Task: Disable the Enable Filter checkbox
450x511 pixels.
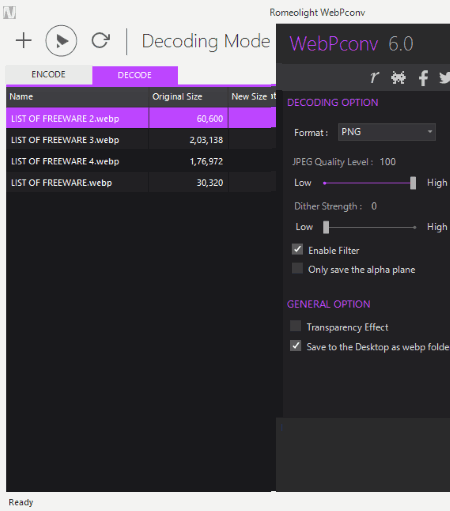Action: (297, 249)
